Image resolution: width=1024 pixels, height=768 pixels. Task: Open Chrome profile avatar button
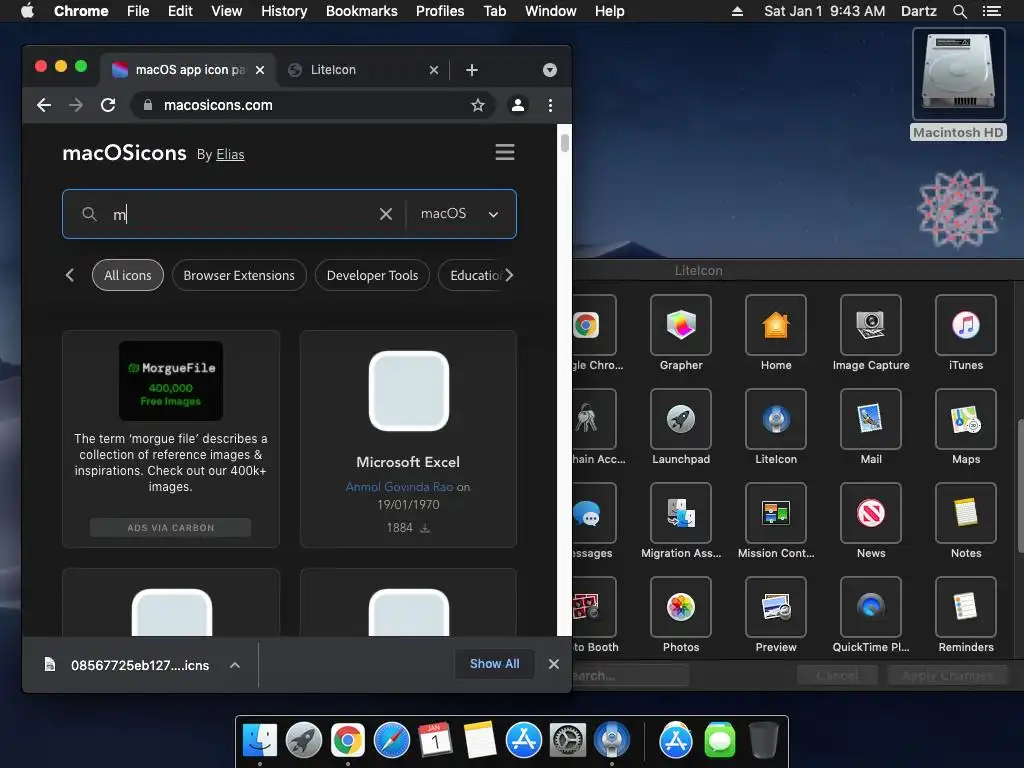pos(518,105)
